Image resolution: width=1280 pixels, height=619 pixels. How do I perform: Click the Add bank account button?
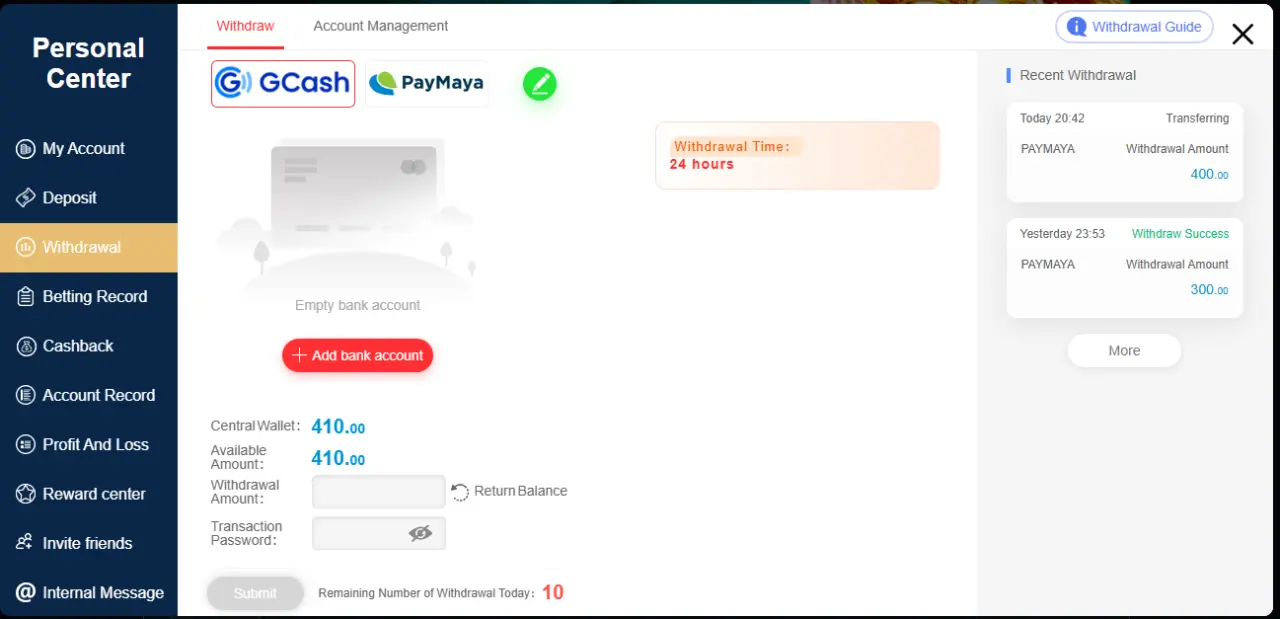click(x=358, y=355)
